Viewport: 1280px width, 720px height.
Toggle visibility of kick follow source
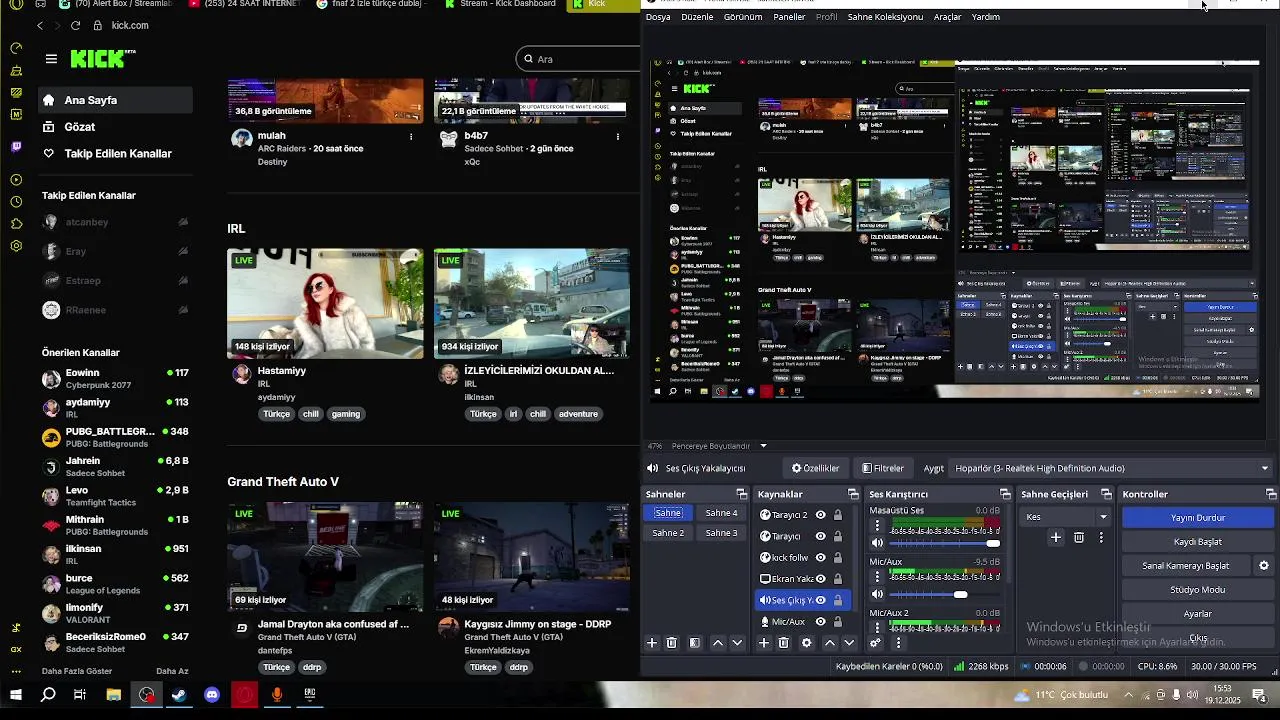tap(820, 557)
